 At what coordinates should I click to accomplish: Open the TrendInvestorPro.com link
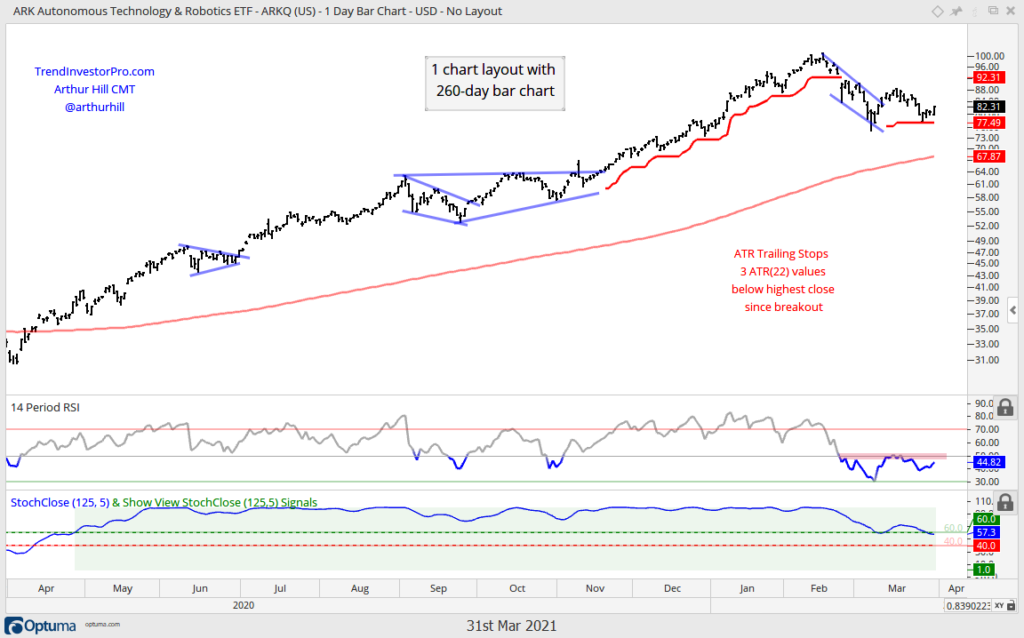(x=94, y=71)
